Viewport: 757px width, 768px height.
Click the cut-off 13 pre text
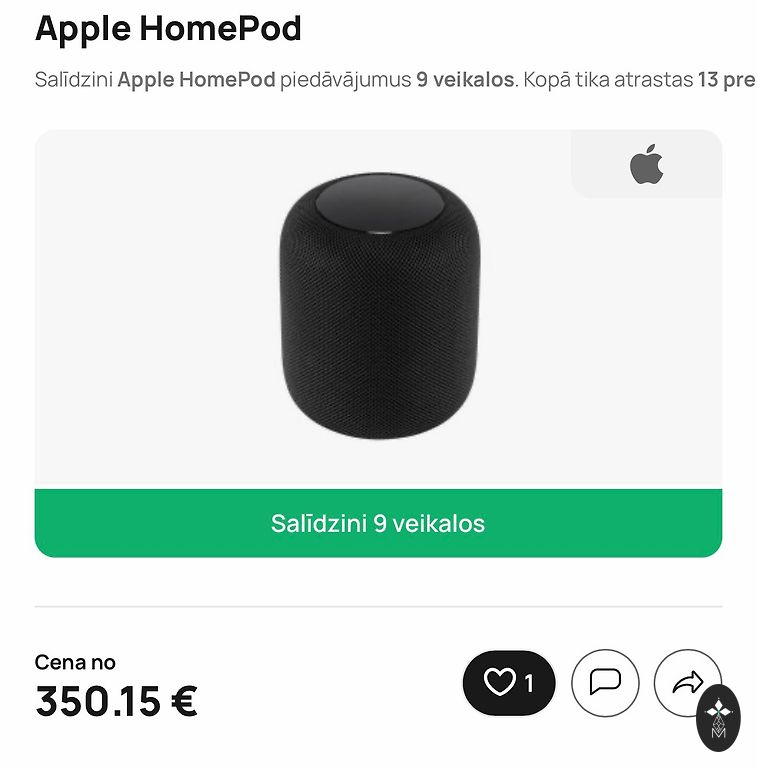(x=727, y=80)
